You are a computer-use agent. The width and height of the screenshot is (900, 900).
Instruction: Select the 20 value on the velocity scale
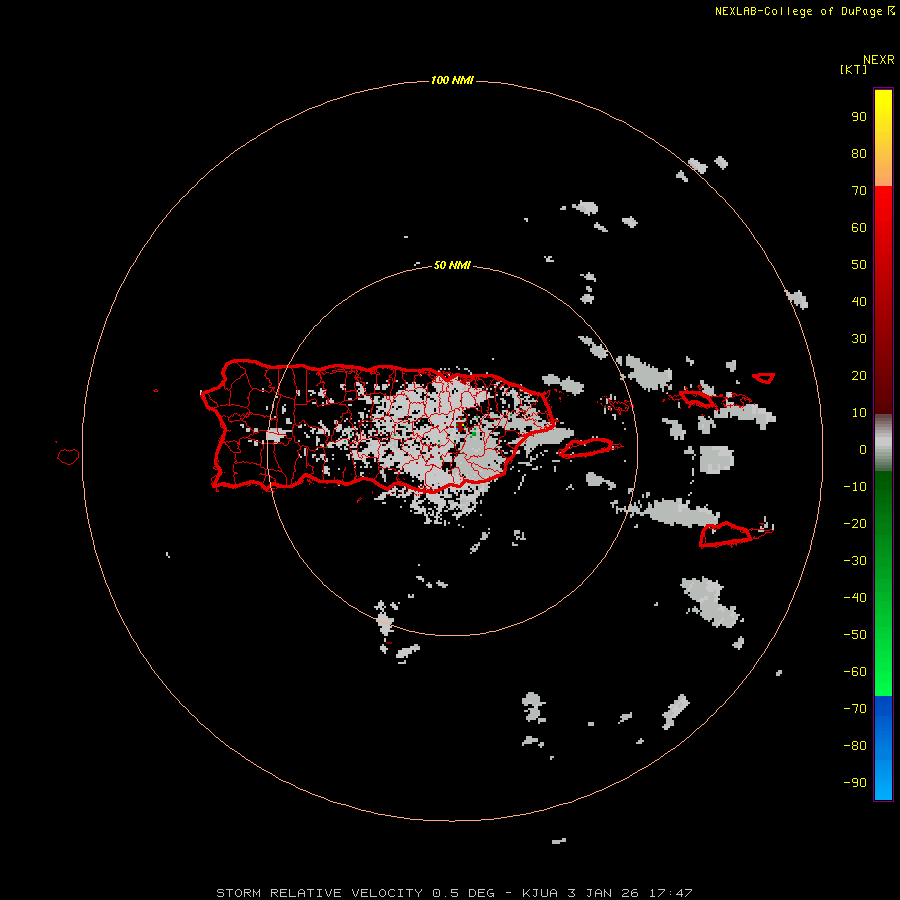[x=859, y=375]
